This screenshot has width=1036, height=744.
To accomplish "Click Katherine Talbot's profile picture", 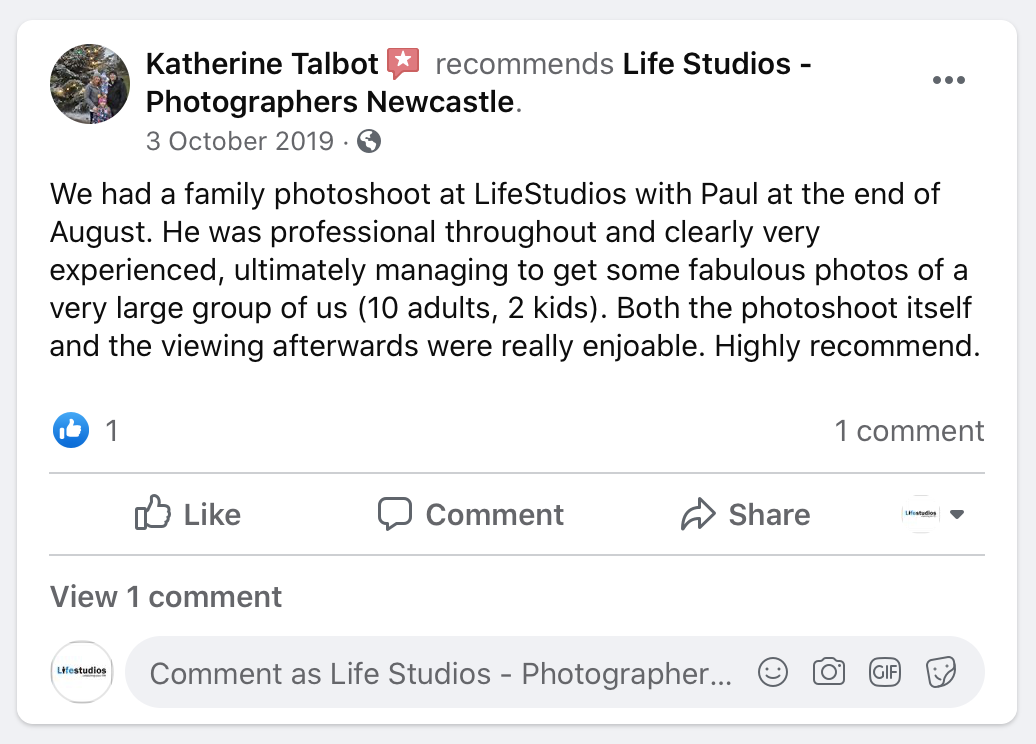I will pos(90,84).
